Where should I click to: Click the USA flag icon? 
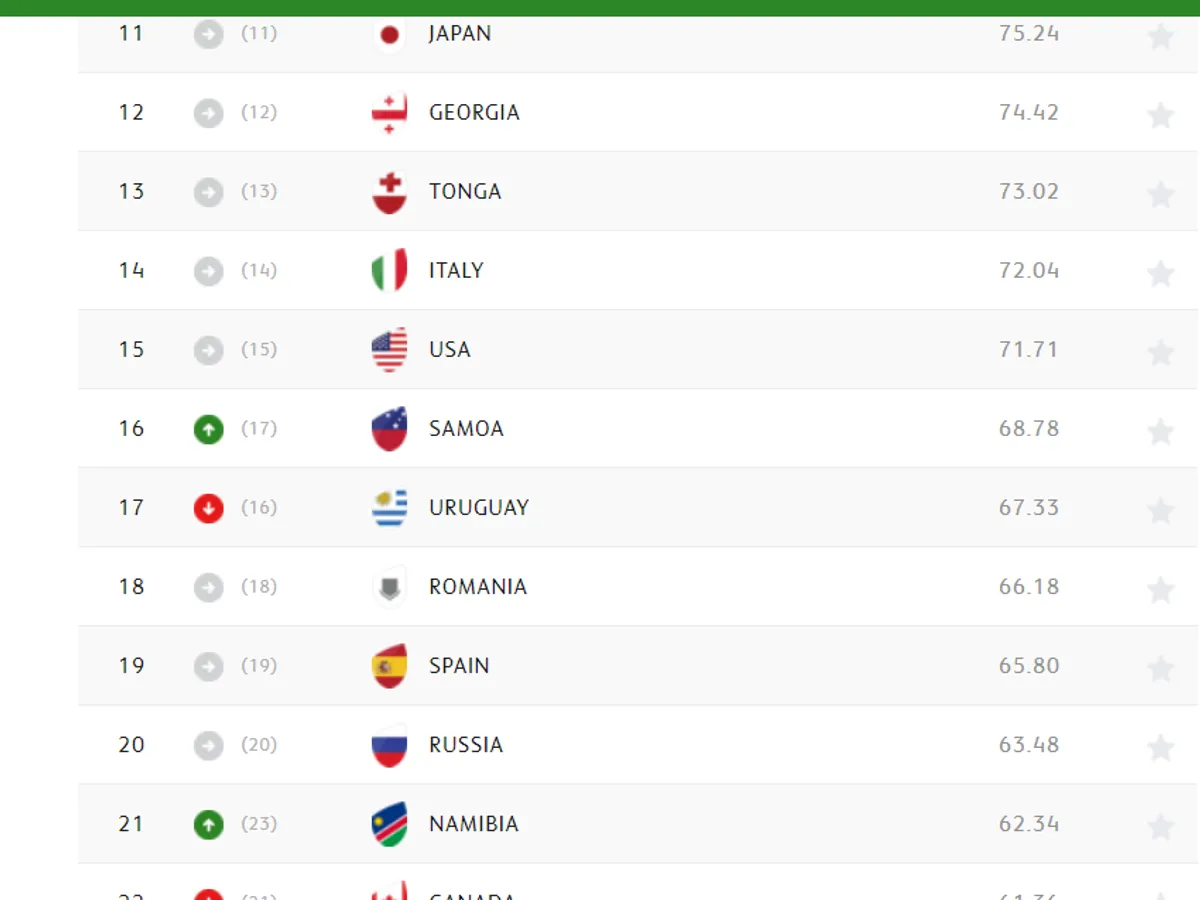coord(389,350)
